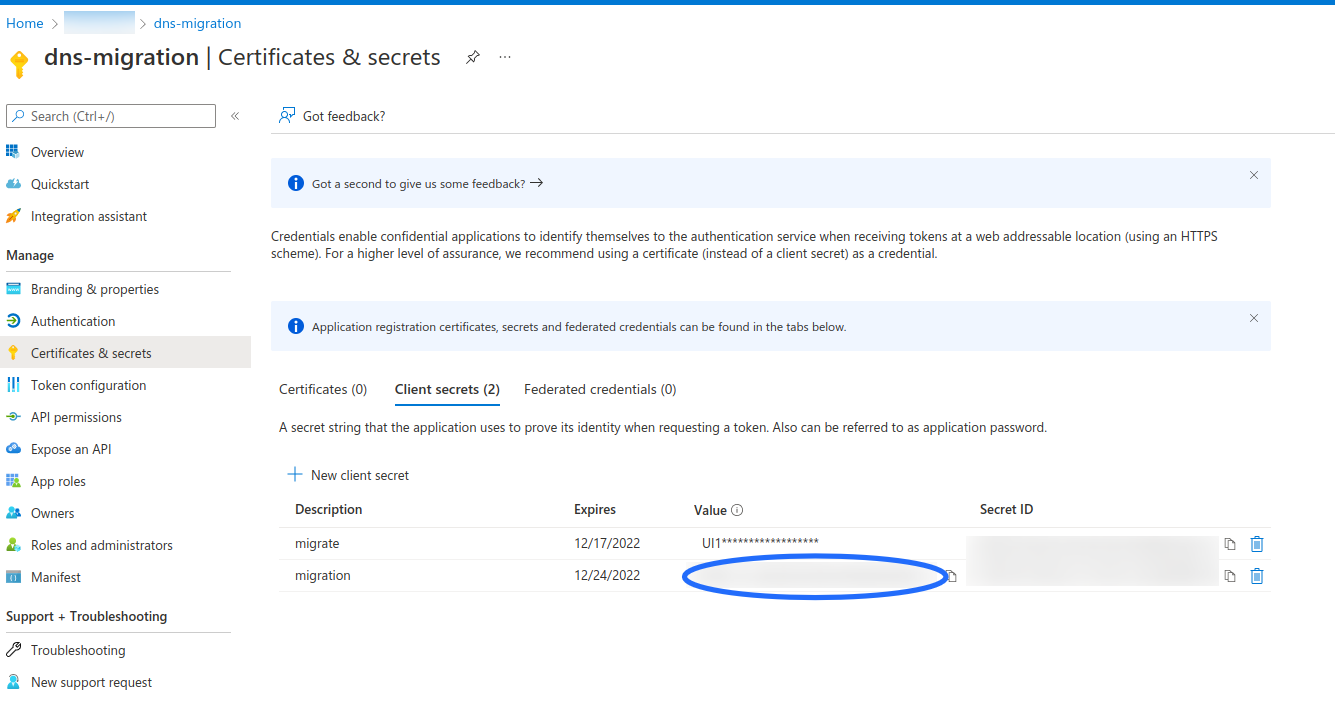This screenshot has height=721, width=1335.
Task: Copy the migration secret value
Action: click(x=952, y=576)
